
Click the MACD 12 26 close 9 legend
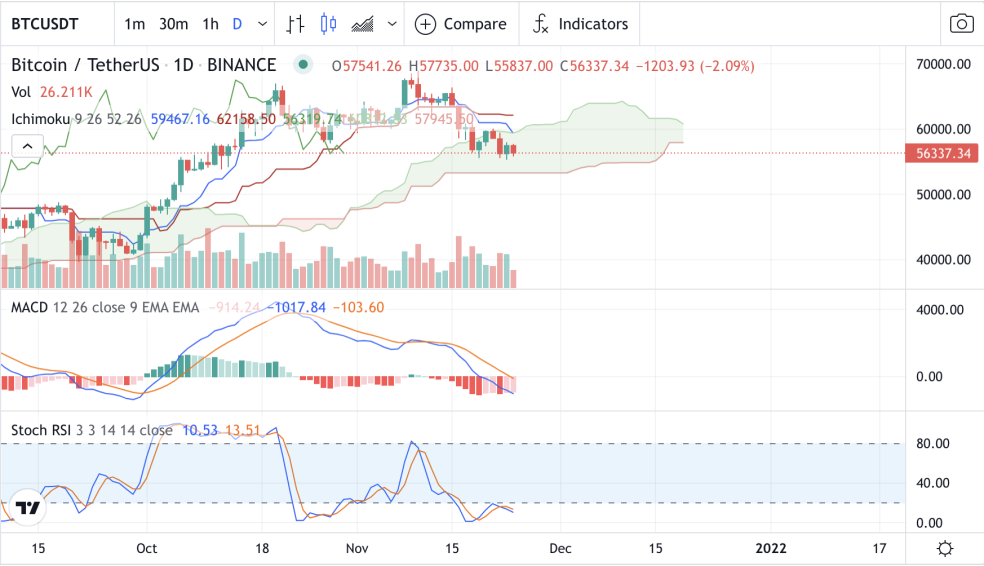tap(105, 307)
